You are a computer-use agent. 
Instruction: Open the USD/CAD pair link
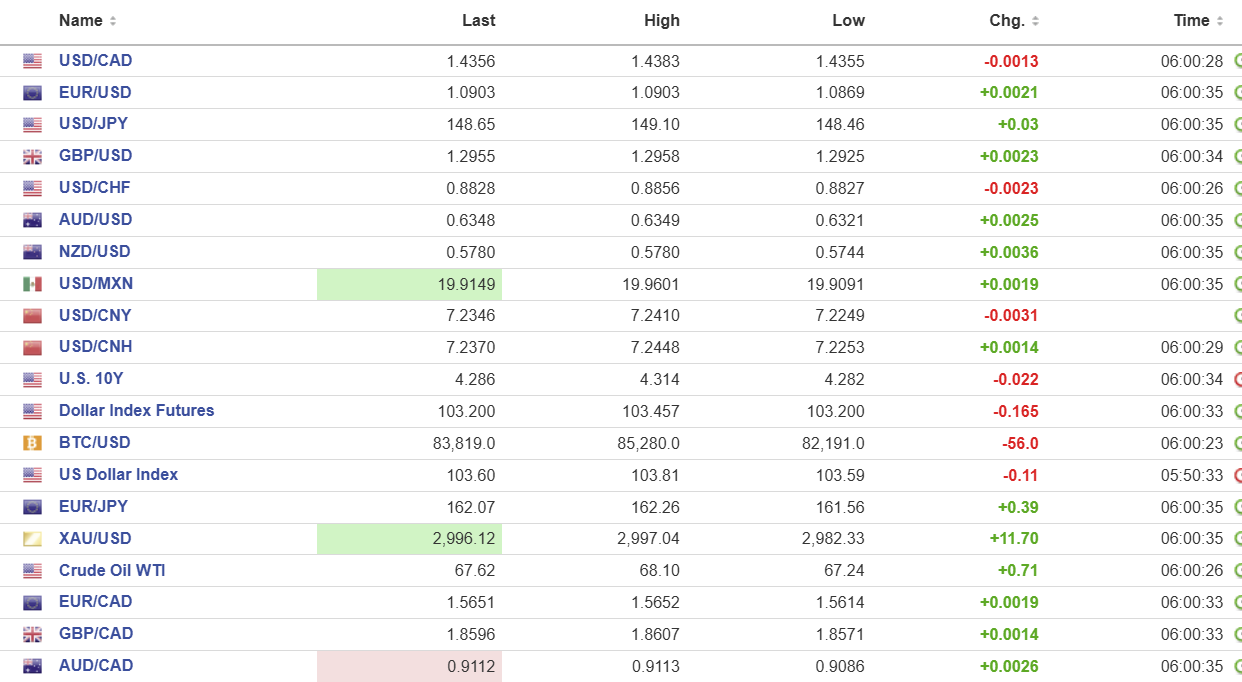95,61
